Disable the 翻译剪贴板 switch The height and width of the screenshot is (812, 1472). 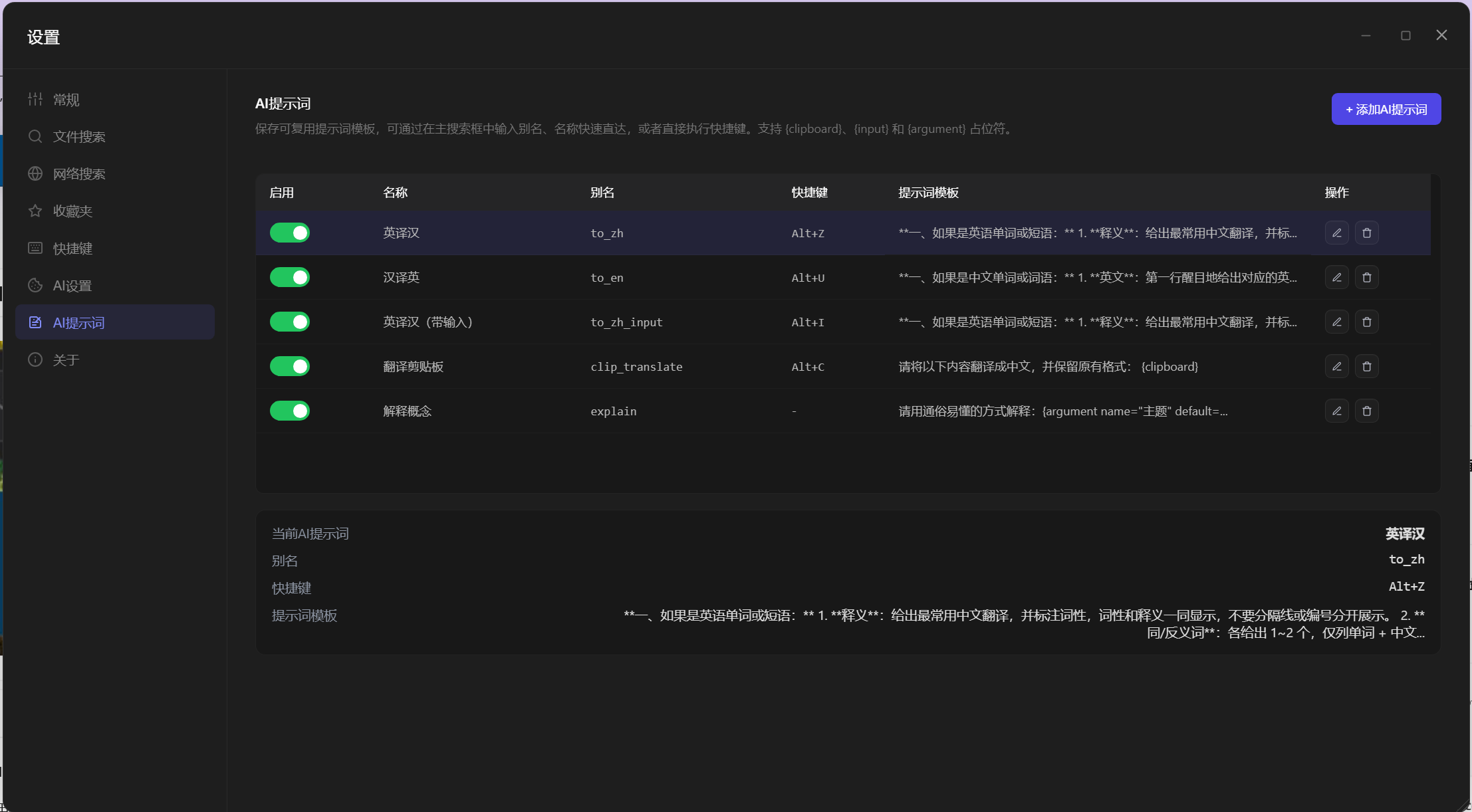coord(290,366)
